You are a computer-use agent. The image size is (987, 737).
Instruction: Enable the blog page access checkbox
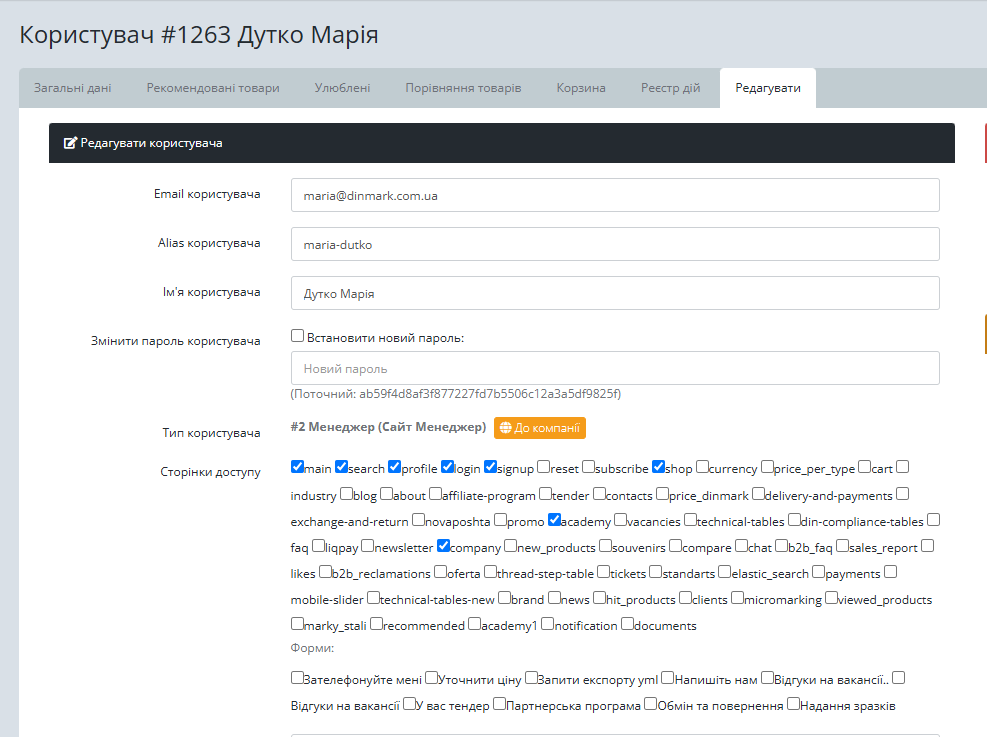click(346, 494)
